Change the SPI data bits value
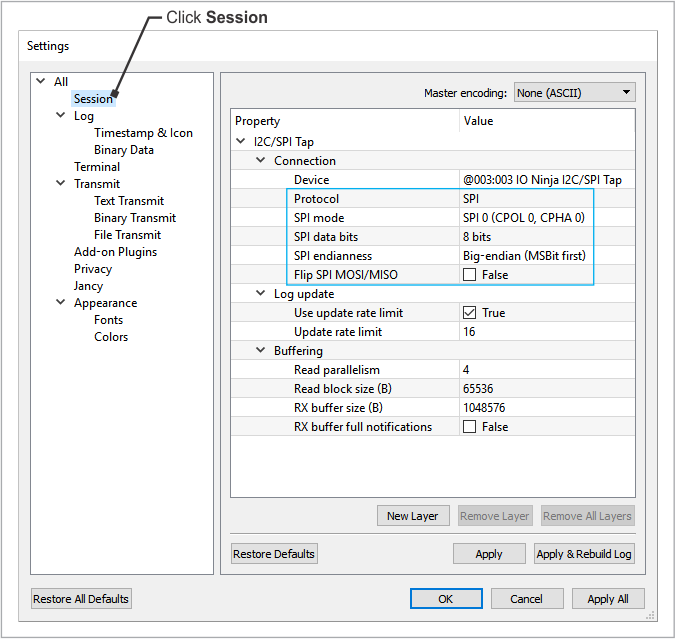This screenshot has width=675, height=639. pyautogui.click(x=547, y=236)
